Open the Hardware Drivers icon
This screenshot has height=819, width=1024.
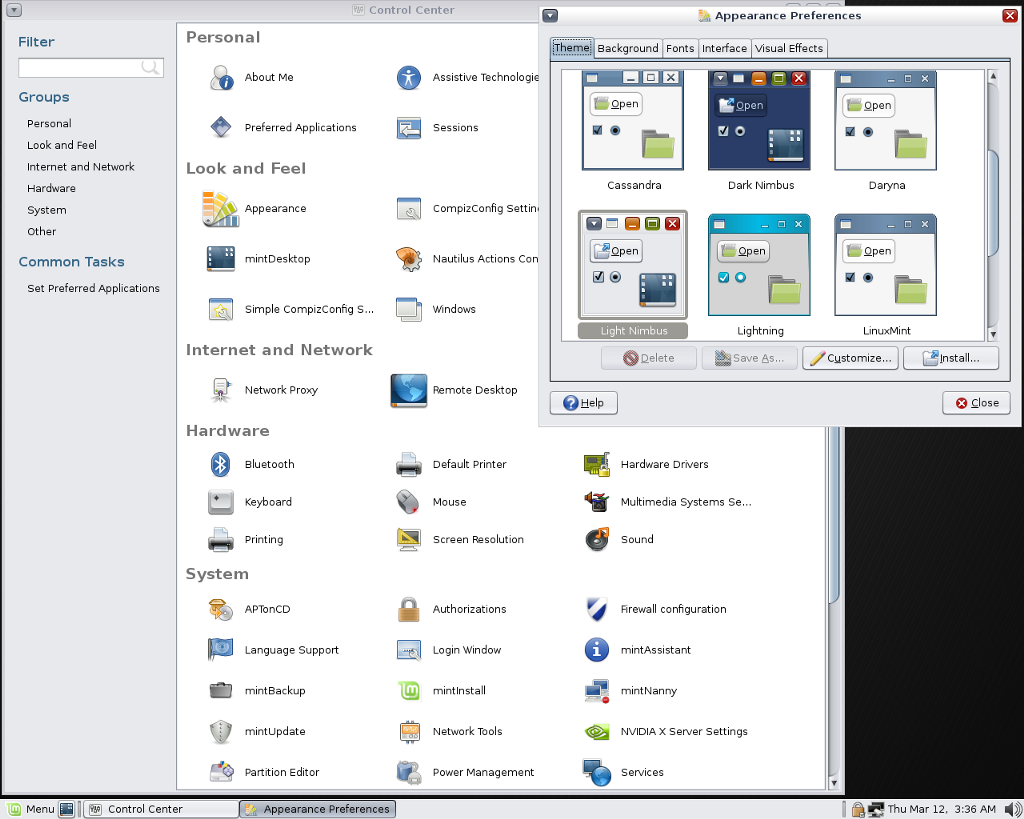pyautogui.click(x=597, y=464)
